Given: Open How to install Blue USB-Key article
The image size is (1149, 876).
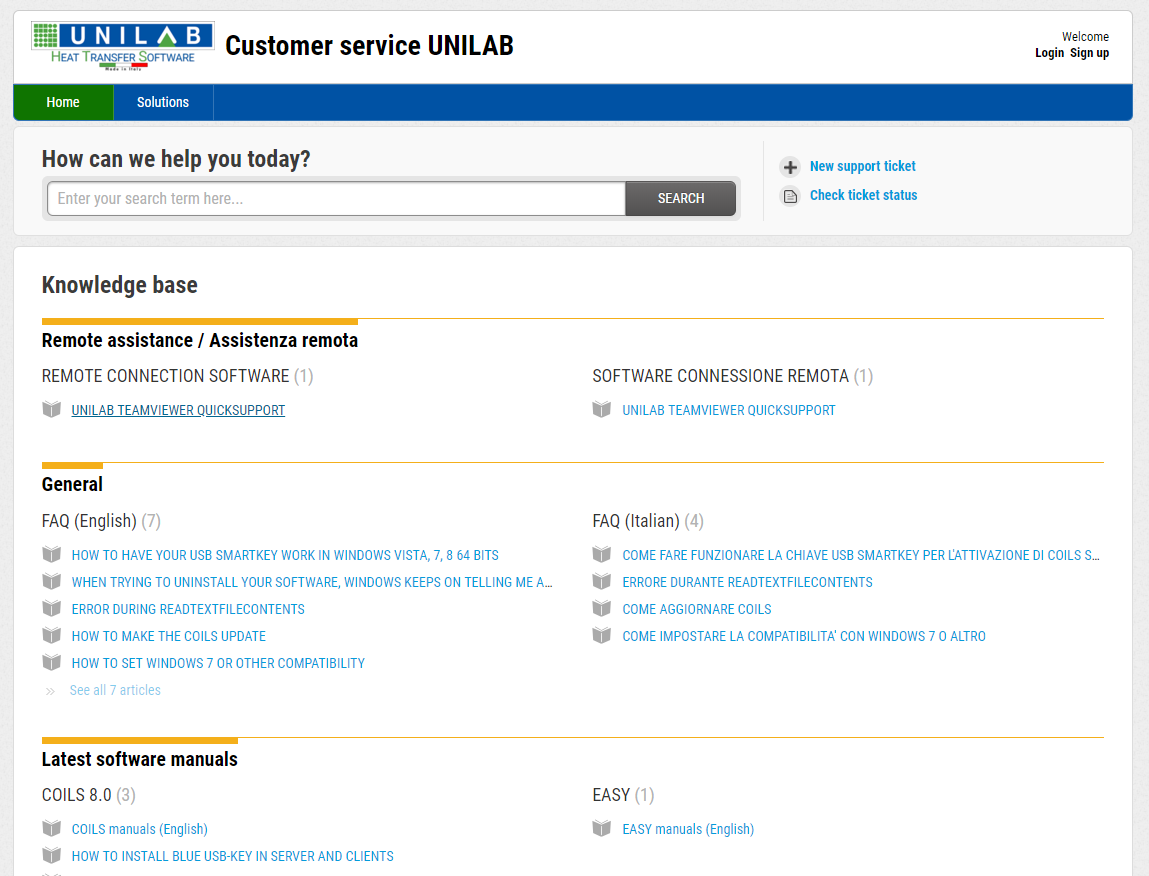Looking at the screenshot, I should click(232, 857).
